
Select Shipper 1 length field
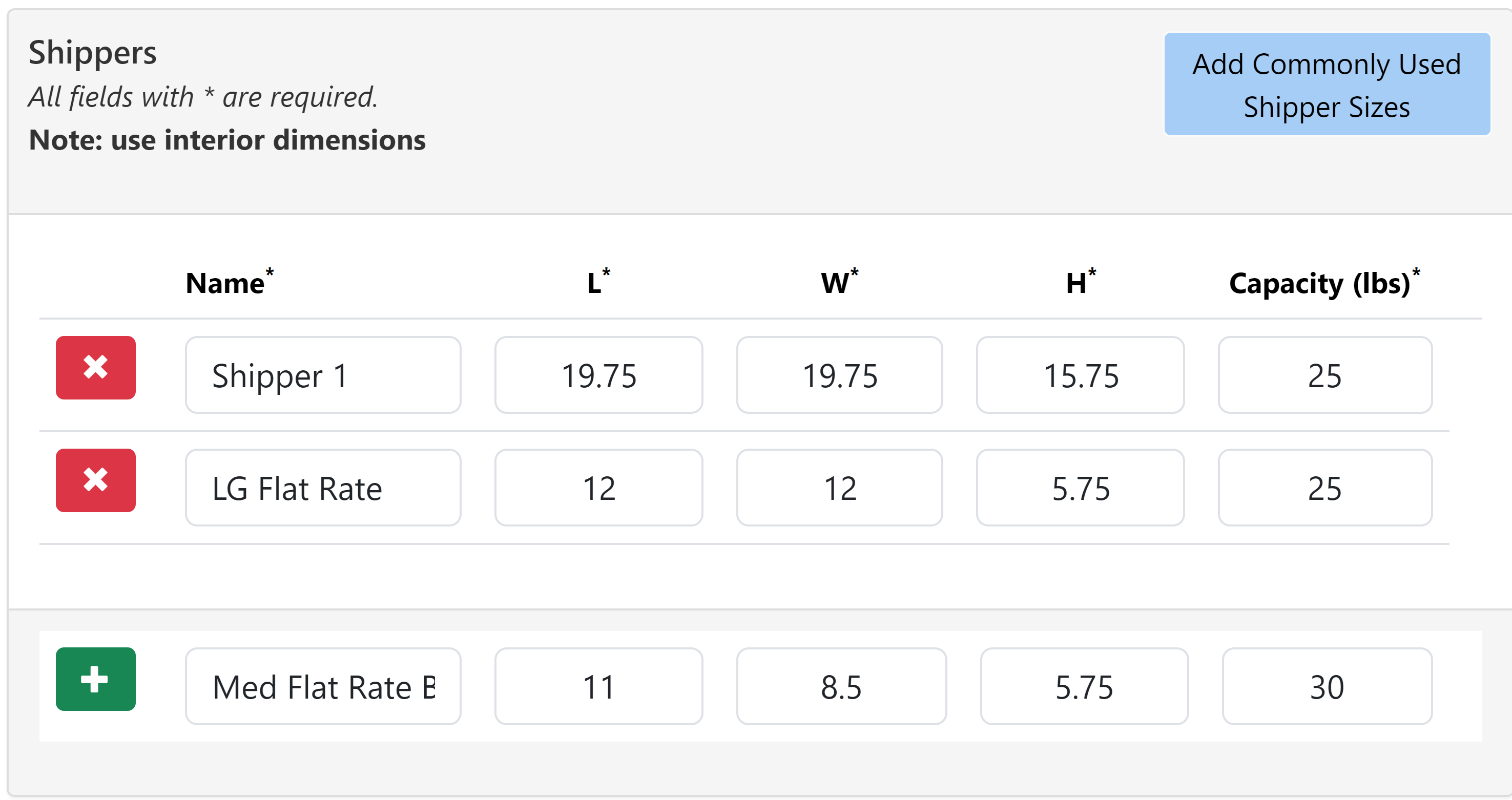tap(598, 375)
